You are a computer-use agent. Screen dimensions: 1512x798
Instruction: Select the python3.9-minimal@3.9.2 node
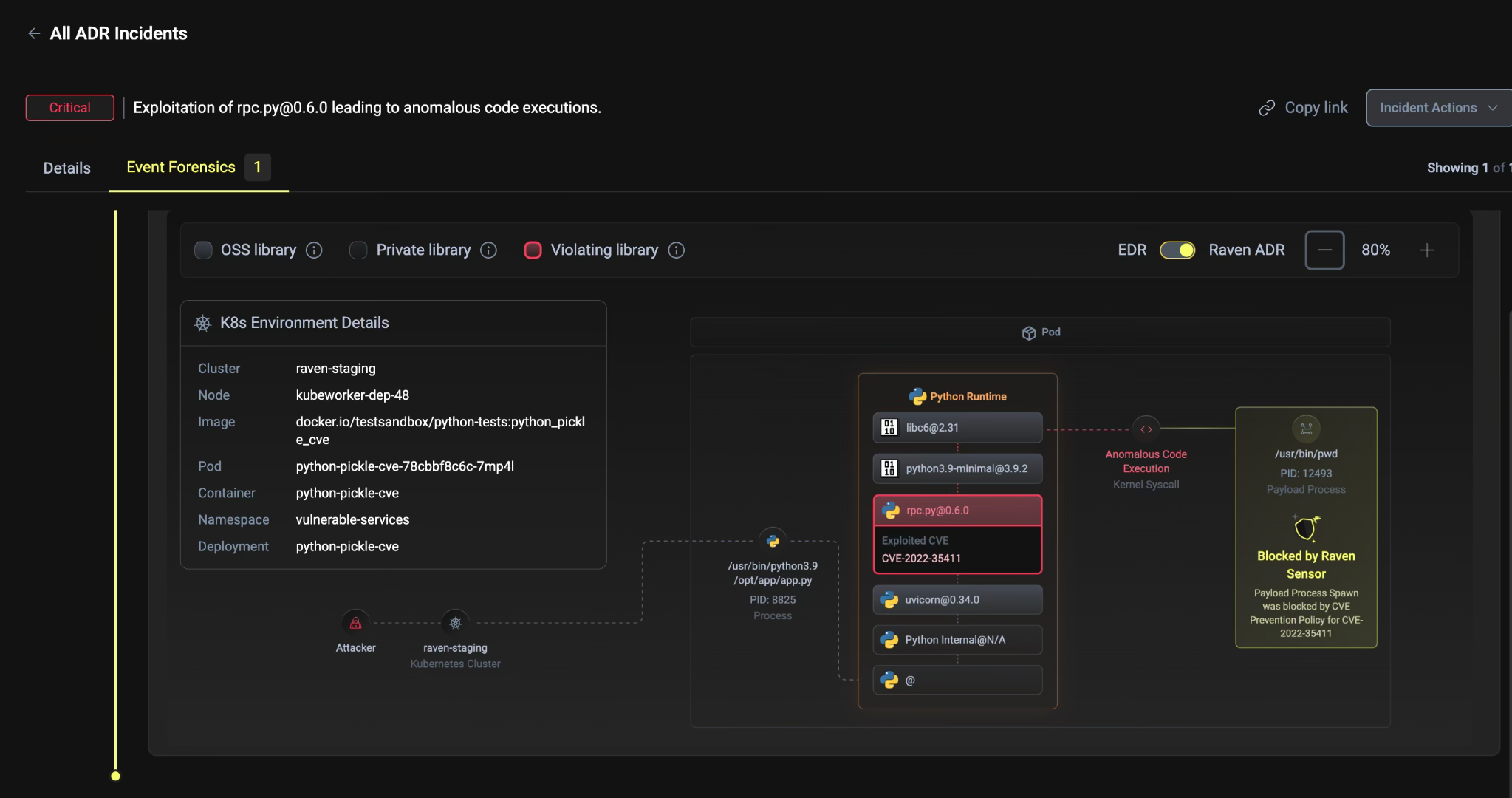[957, 468]
